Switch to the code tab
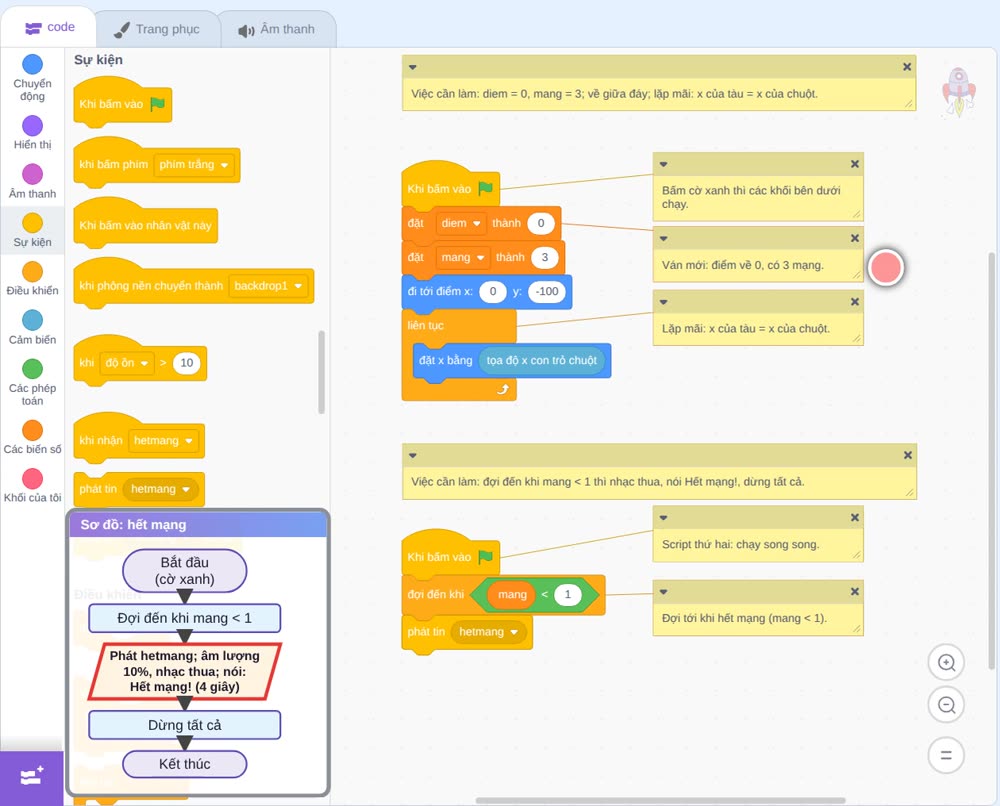1000x806 pixels. [49, 27]
